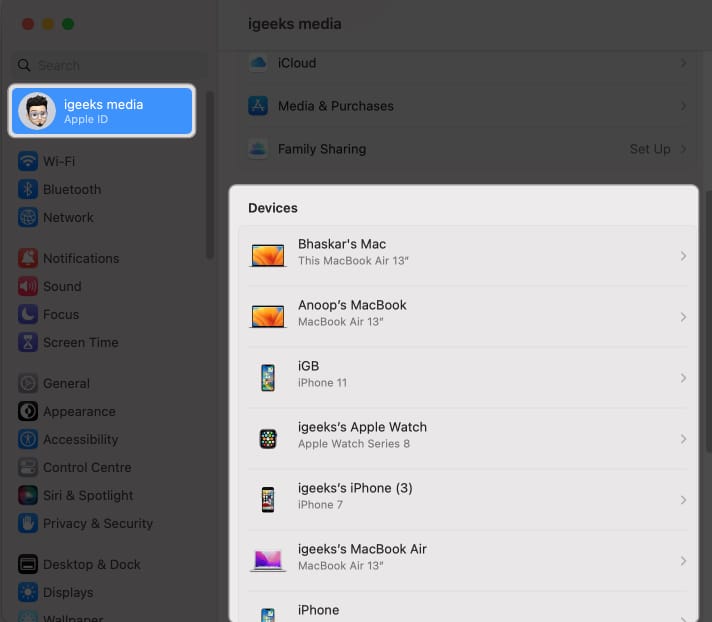Click in the Search field
The image size is (712, 622).
click(110, 65)
